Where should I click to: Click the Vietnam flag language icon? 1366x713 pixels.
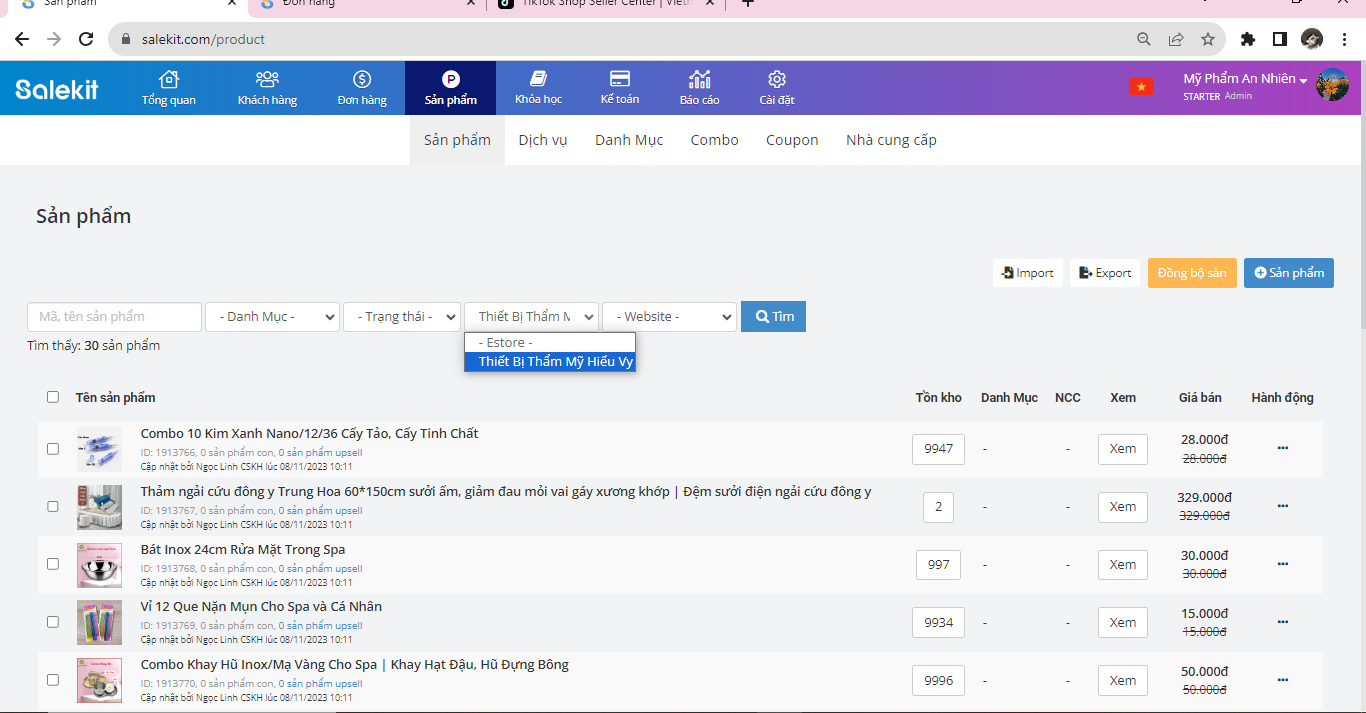tap(1141, 87)
